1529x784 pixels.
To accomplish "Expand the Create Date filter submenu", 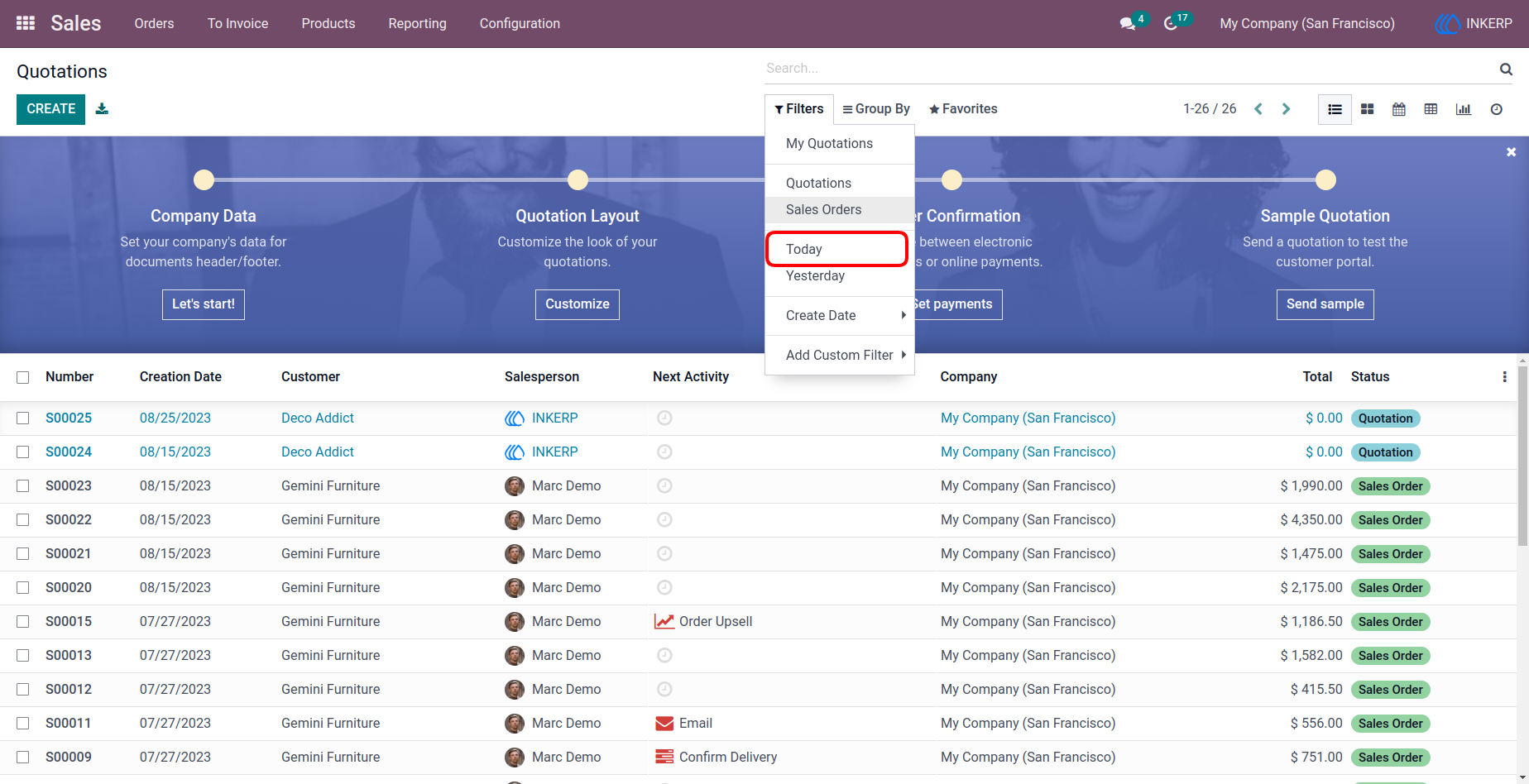I will pos(840,315).
